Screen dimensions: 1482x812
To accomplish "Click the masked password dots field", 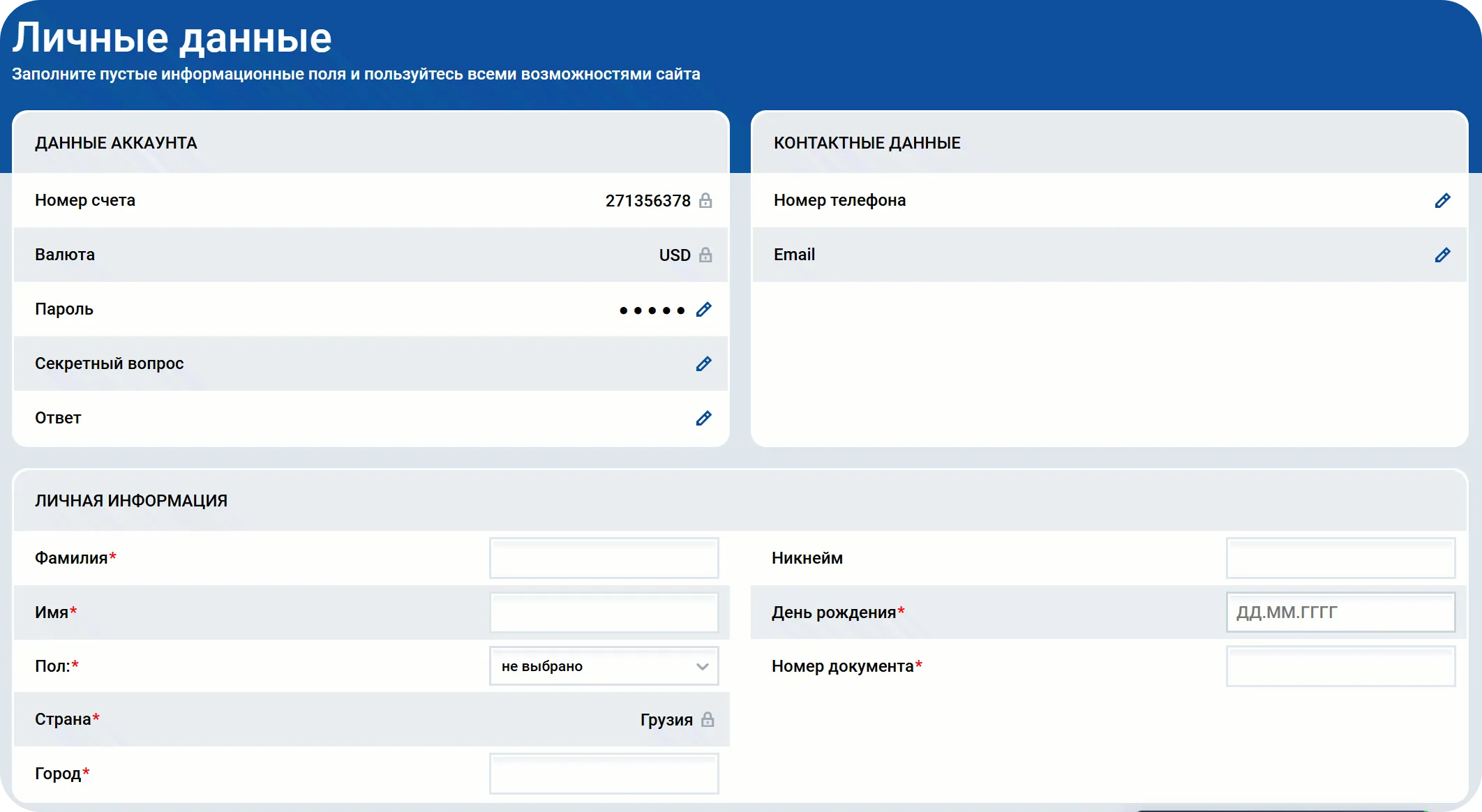I will pos(654,309).
